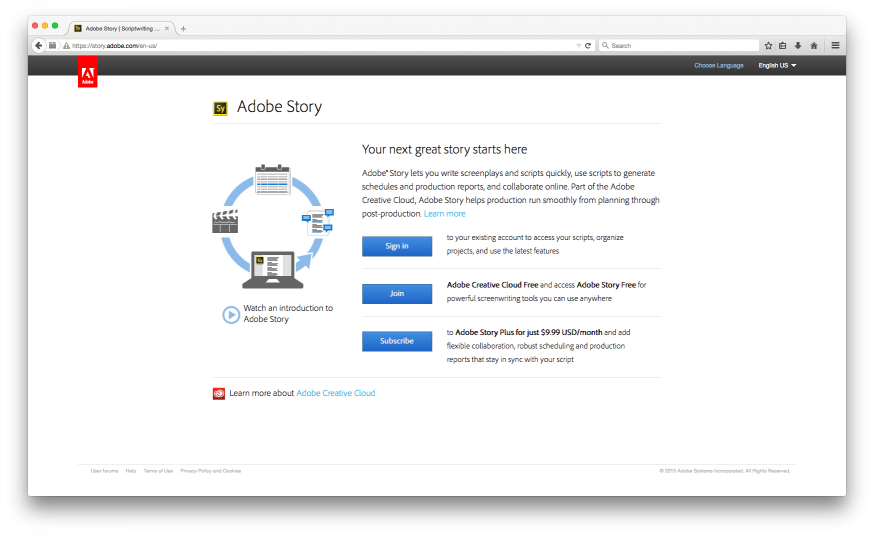
Task: Click the laptop script illustration
Action: coord(273,270)
